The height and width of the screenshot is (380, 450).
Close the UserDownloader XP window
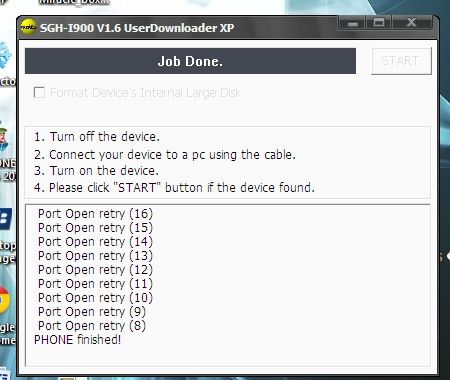[412, 23]
